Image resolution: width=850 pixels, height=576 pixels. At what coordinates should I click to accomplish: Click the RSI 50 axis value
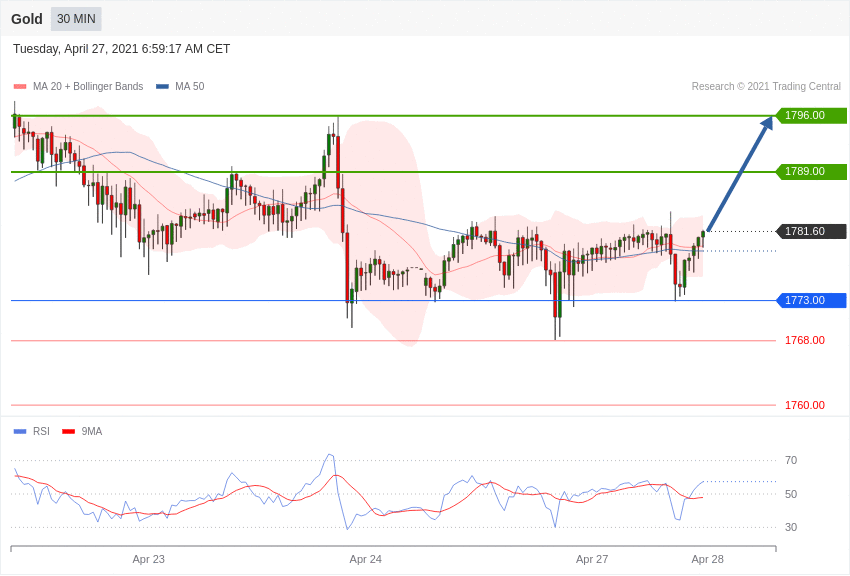791,494
